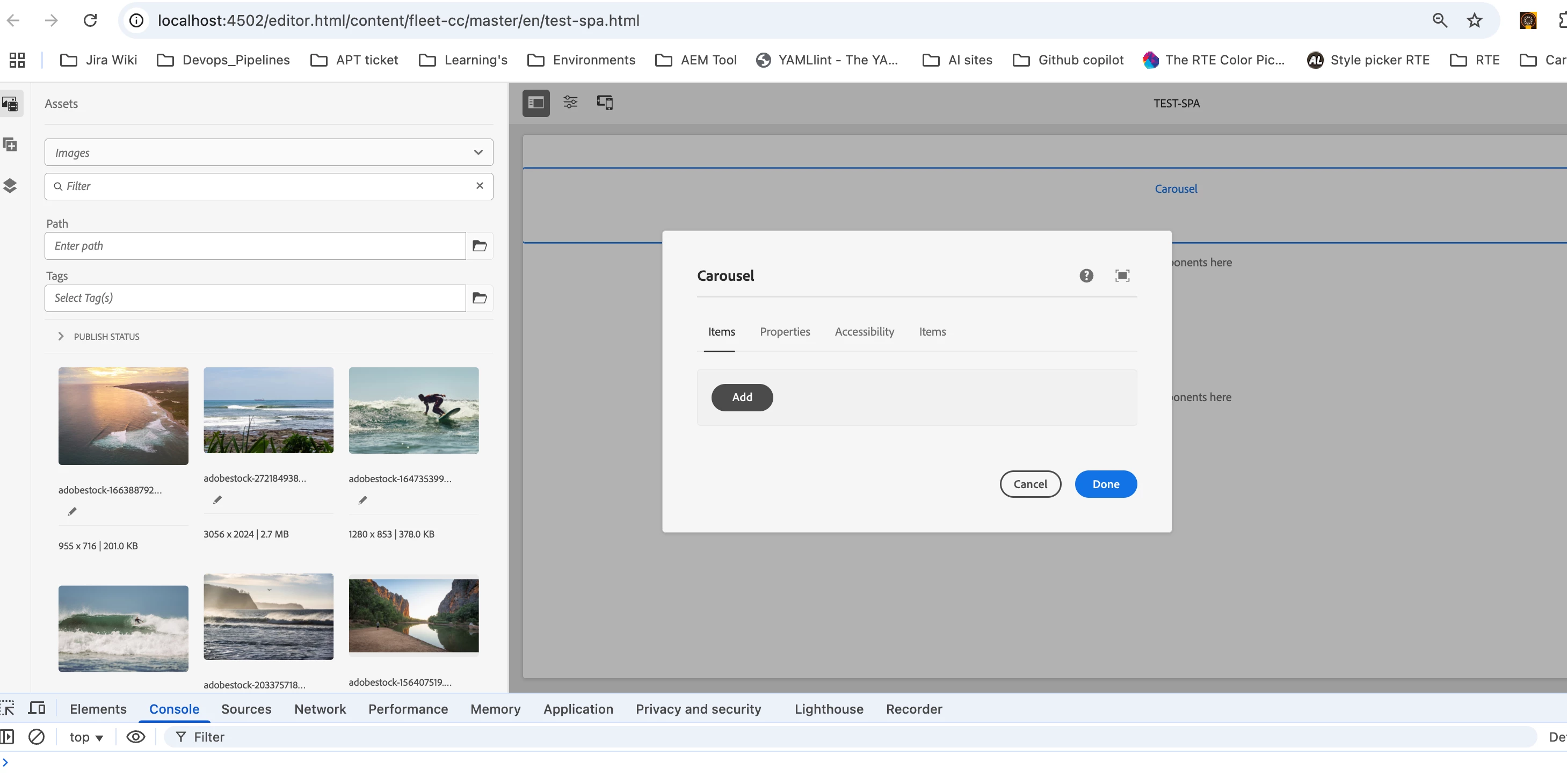Open the emulator device icon

click(x=605, y=102)
